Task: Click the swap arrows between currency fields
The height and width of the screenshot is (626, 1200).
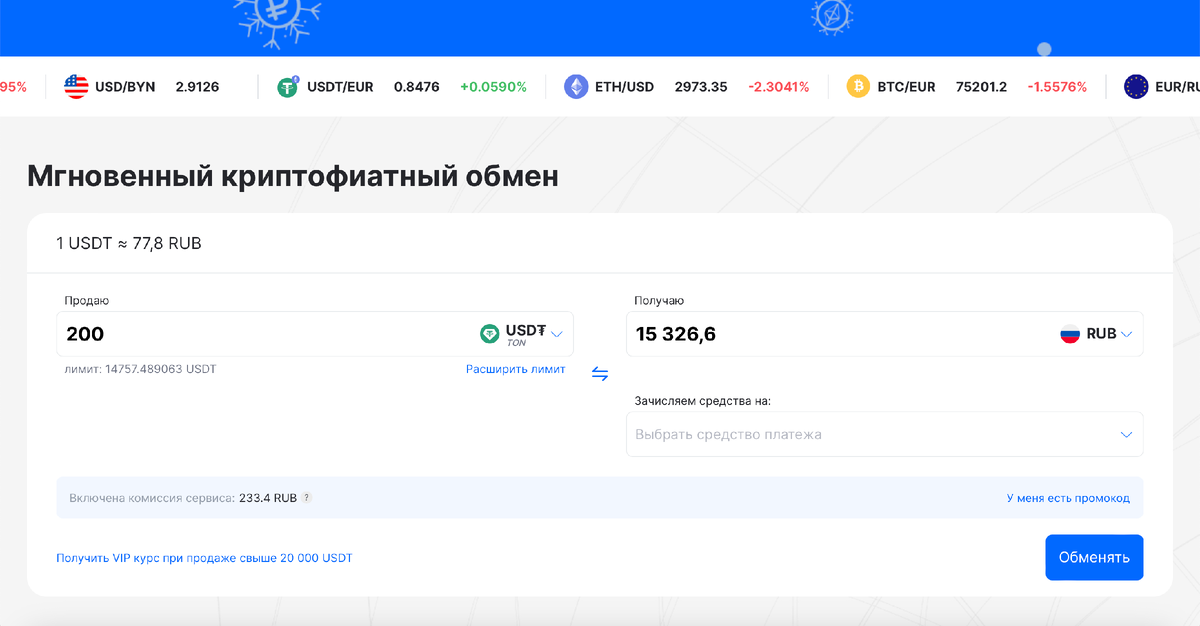Action: pos(600,373)
